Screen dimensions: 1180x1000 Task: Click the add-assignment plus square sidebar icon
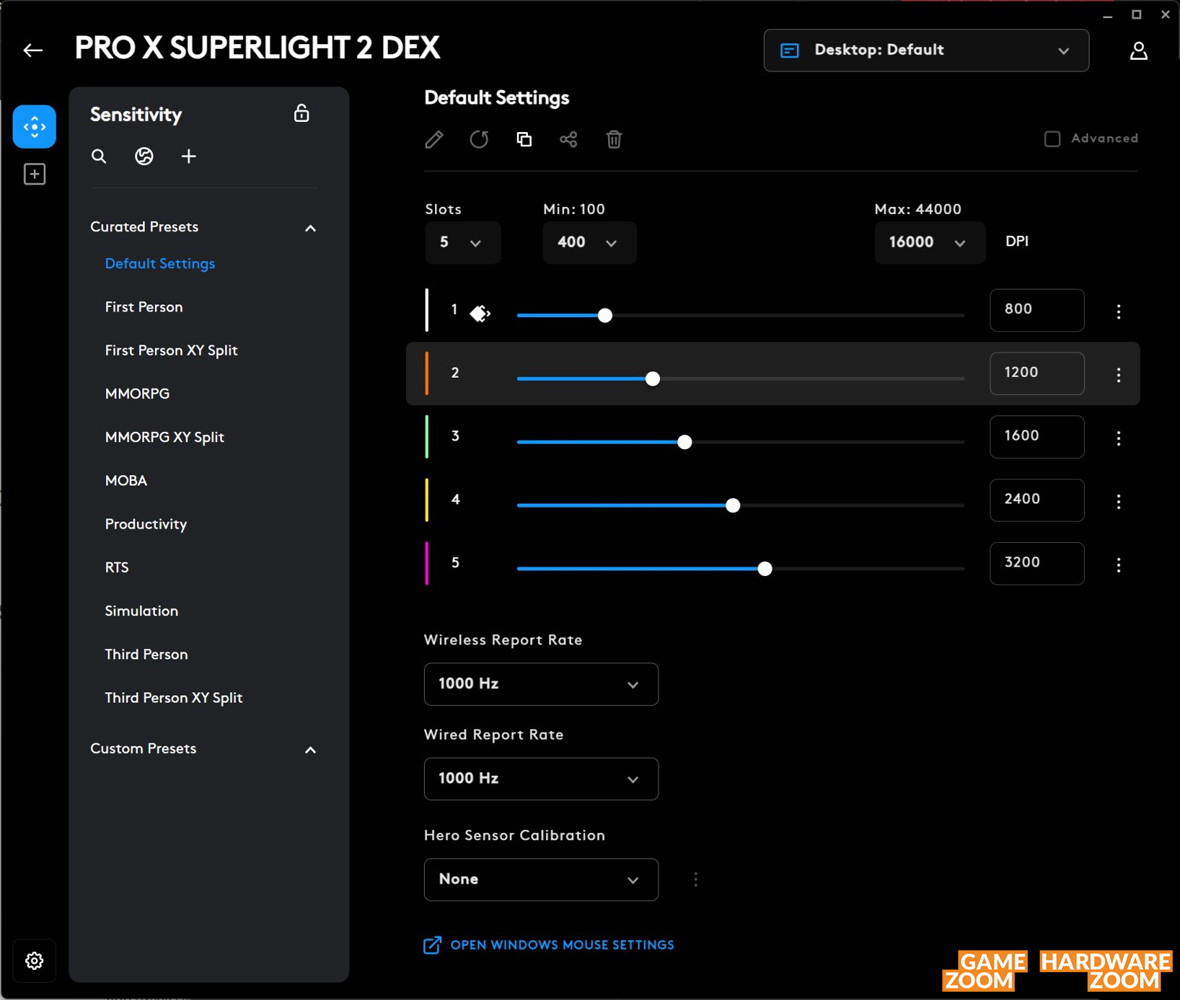[x=35, y=175]
